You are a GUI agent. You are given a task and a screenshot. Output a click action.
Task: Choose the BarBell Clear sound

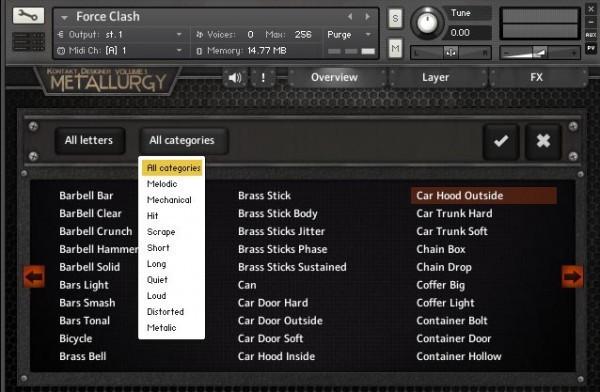click(90, 214)
